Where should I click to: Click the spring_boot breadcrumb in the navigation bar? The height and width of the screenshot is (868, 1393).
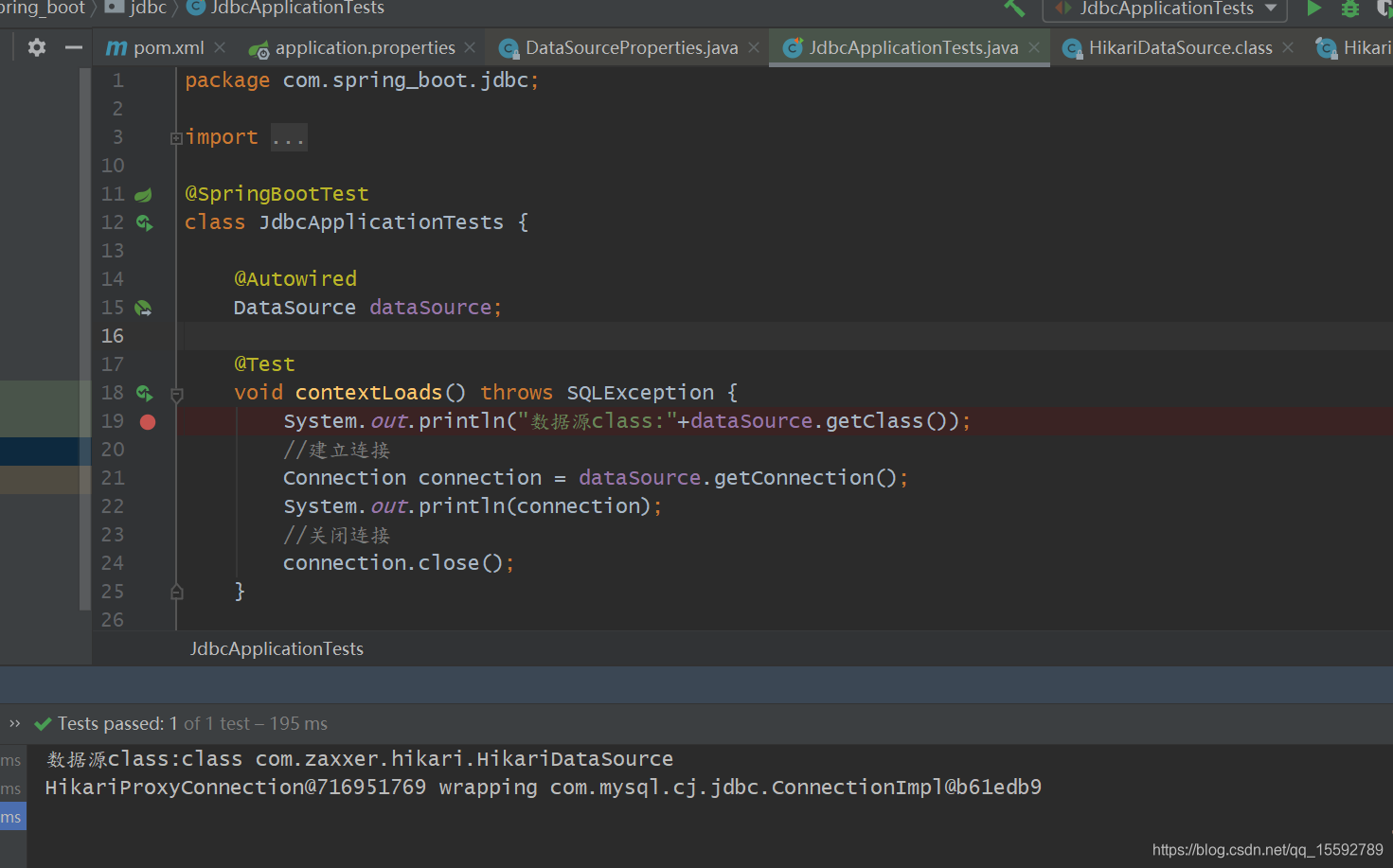point(43,9)
